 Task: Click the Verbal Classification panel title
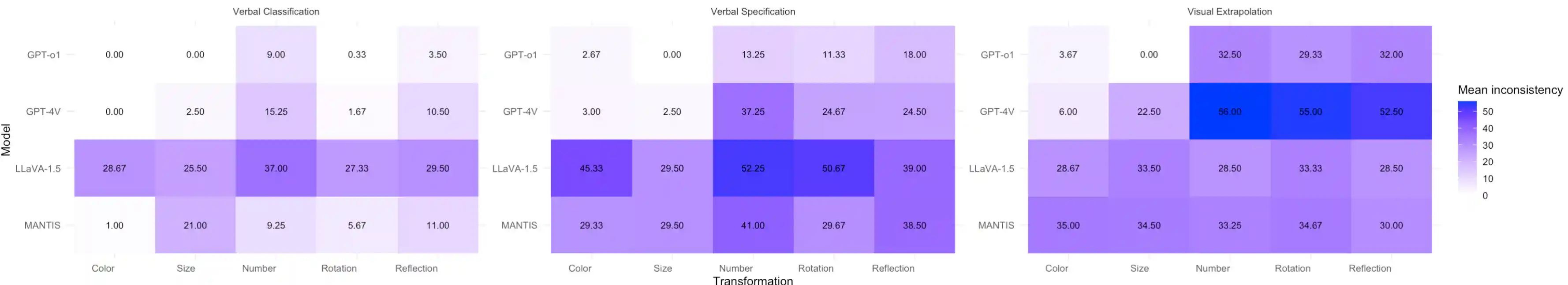(x=276, y=11)
